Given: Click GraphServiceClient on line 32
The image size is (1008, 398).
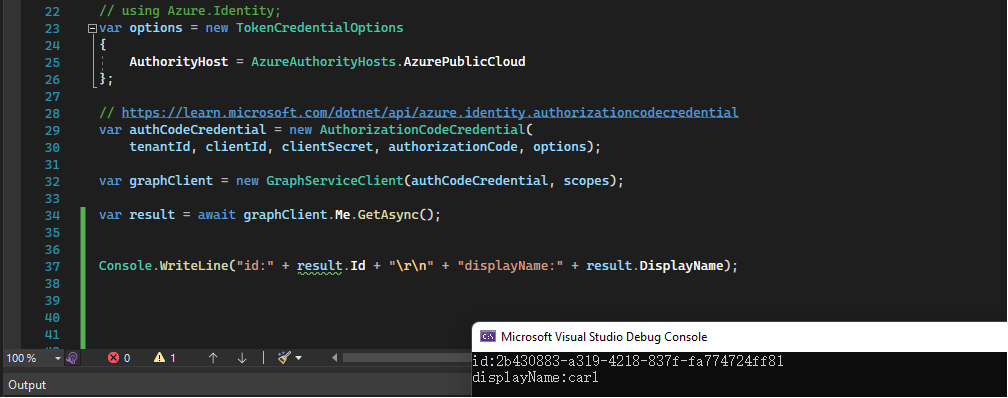Looking at the screenshot, I should [335, 181].
